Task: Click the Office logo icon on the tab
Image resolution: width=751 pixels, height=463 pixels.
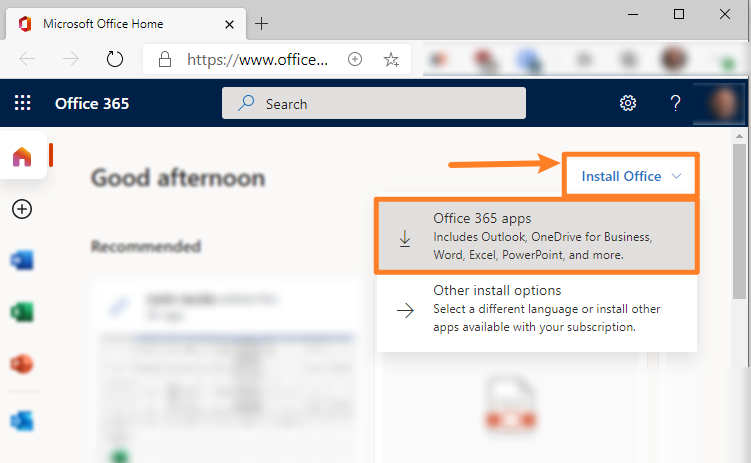Action: pyautogui.click(x=25, y=23)
